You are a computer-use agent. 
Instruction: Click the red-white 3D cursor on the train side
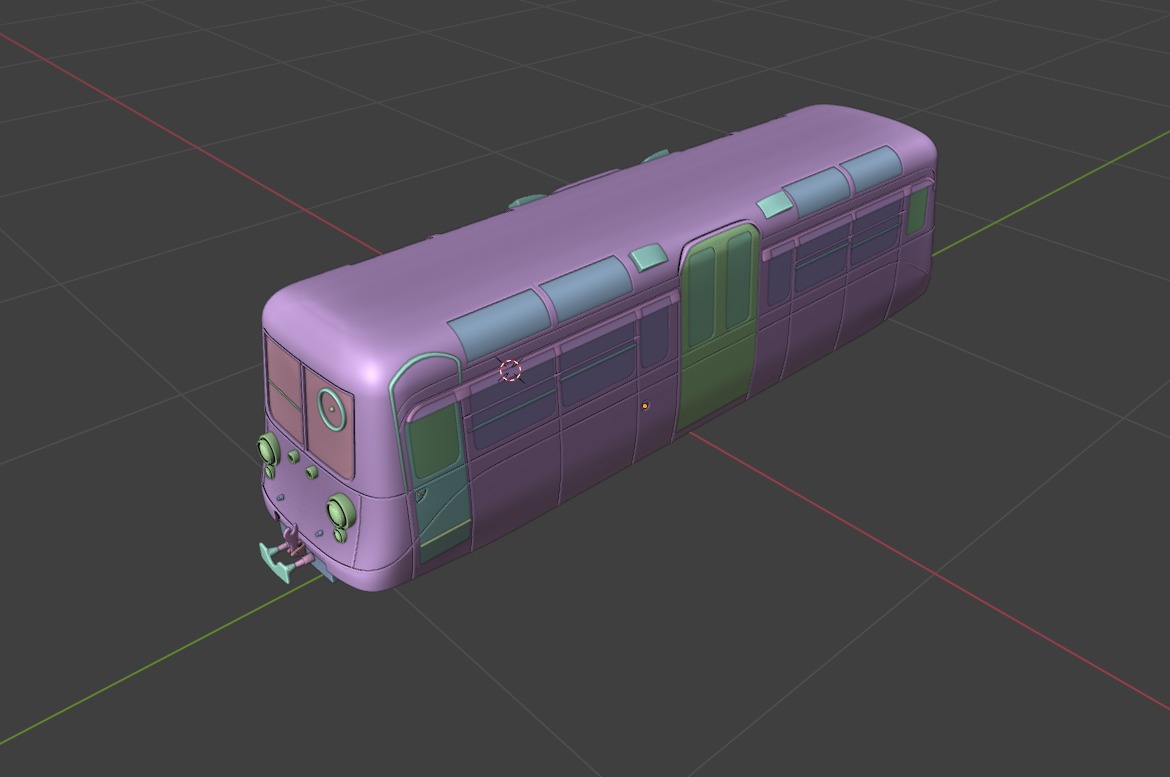510,369
